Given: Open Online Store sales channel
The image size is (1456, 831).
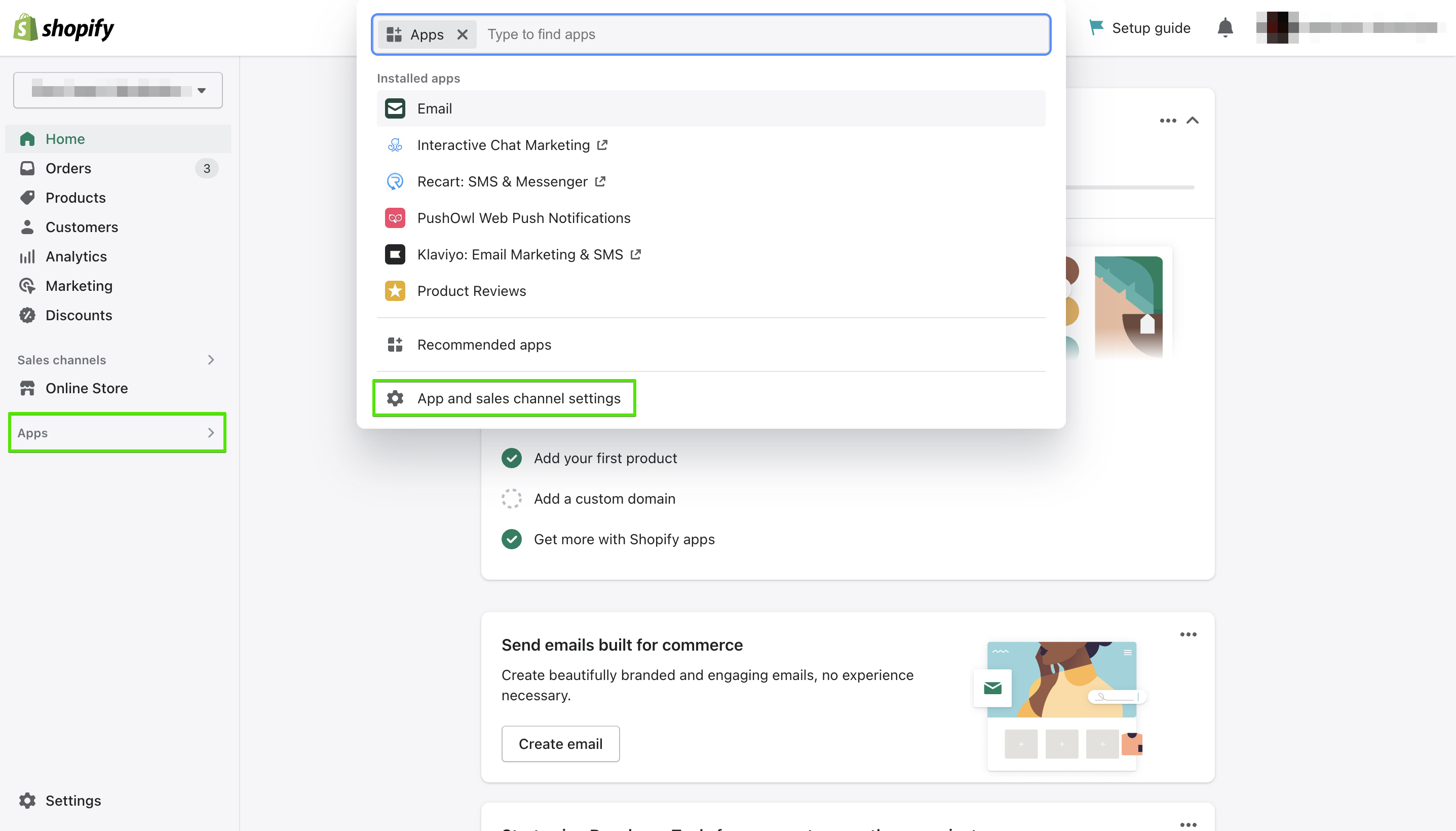Looking at the screenshot, I should point(118,388).
